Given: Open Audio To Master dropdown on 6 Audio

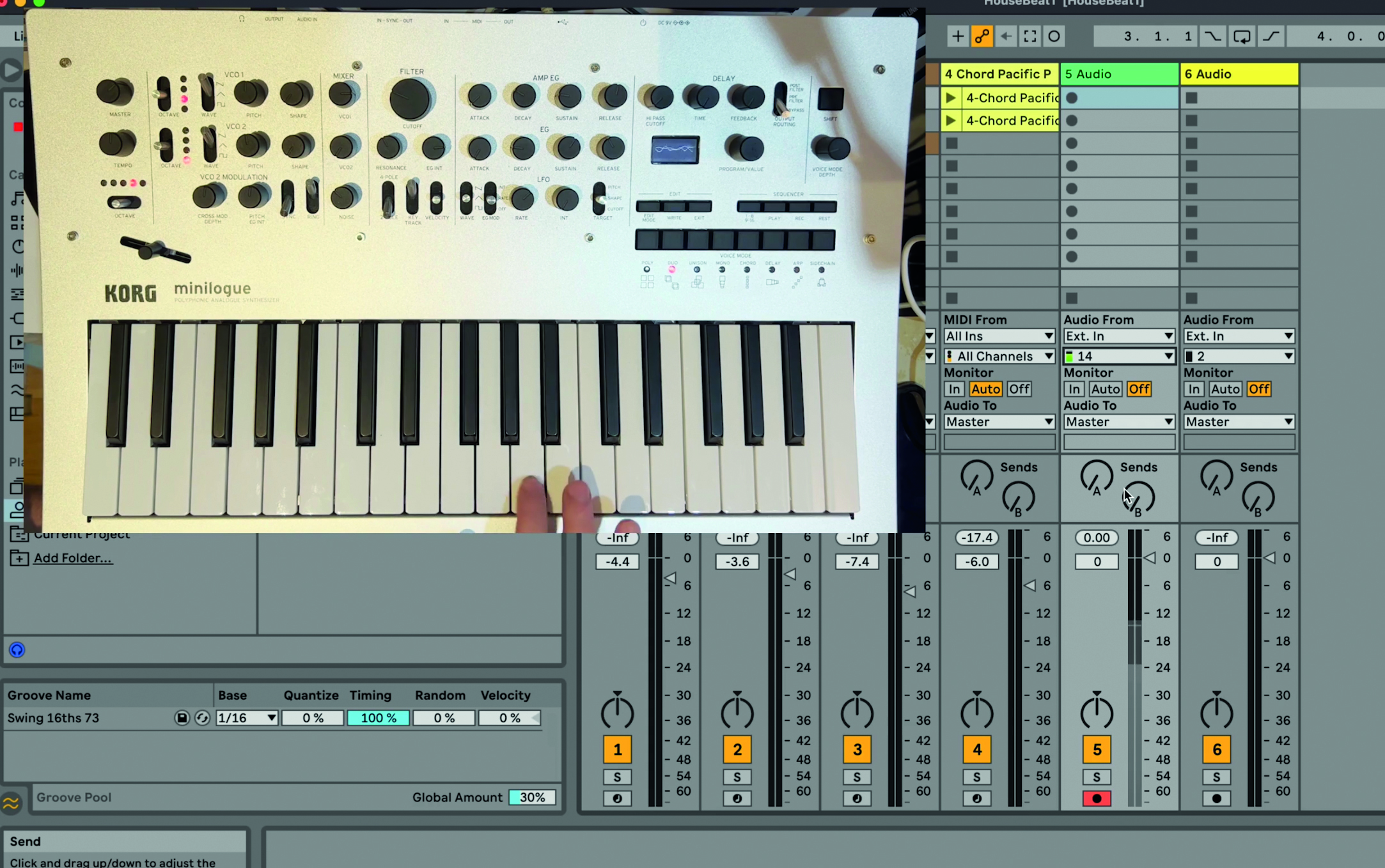Looking at the screenshot, I should [x=1239, y=422].
